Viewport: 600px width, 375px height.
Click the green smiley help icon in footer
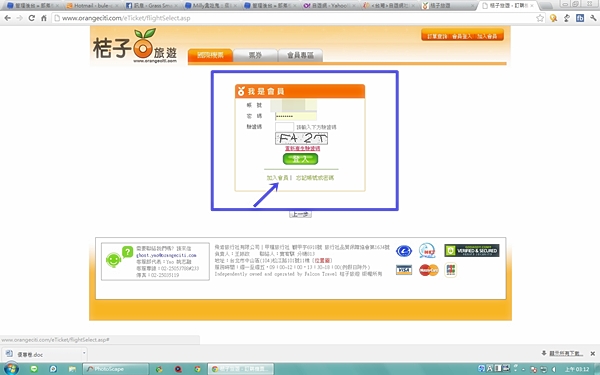[x=114, y=260]
